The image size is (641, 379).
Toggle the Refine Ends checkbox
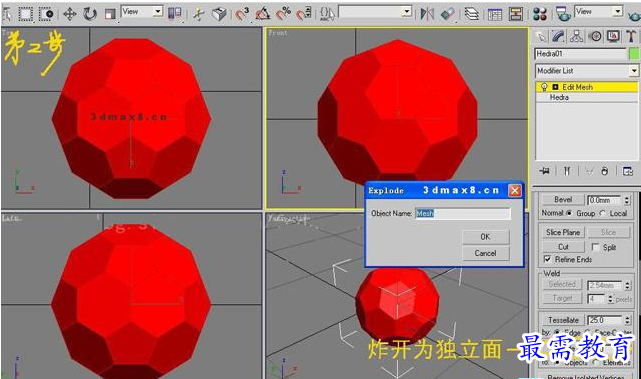[x=547, y=259]
